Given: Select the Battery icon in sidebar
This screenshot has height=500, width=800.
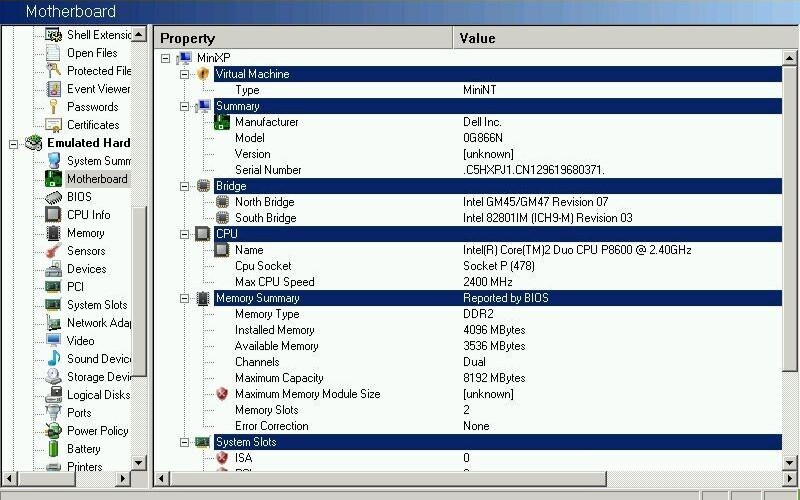Looking at the screenshot, I should click(53, 449).
